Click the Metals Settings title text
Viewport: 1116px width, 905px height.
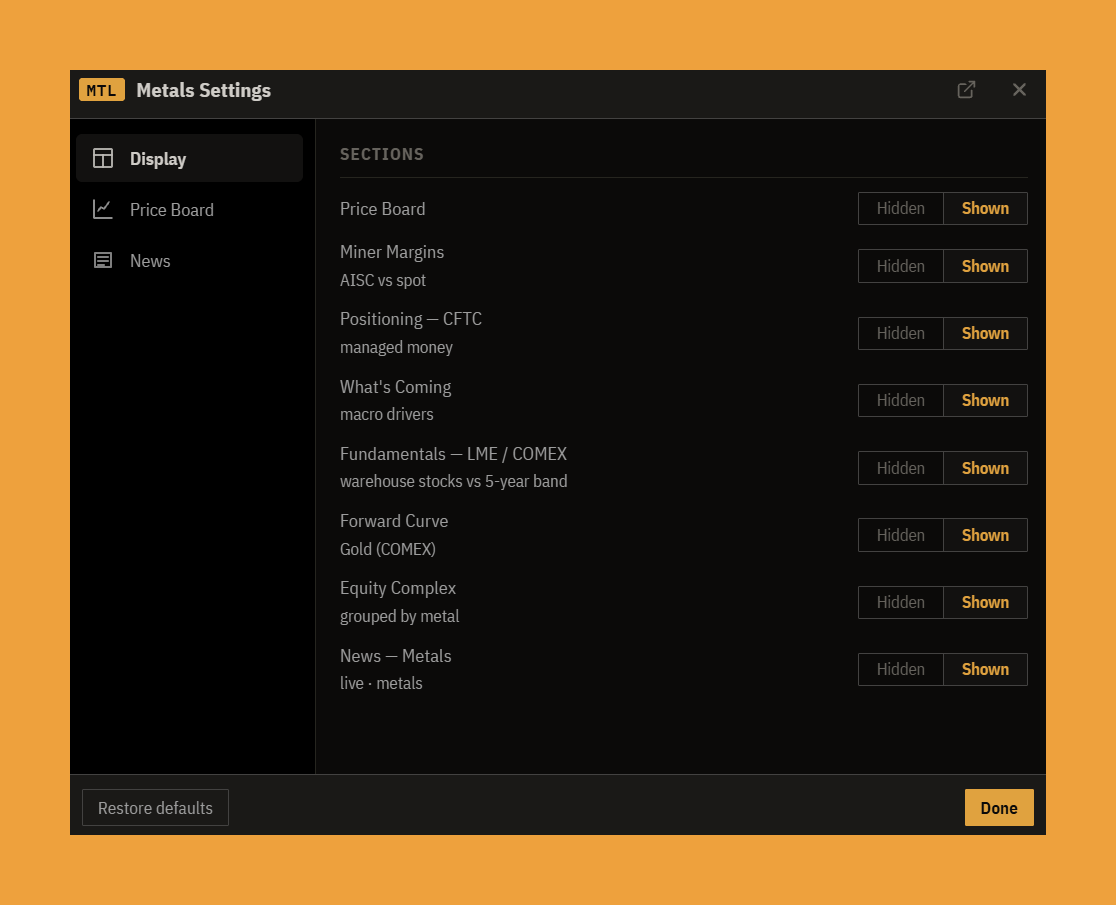tap(204, 90)
